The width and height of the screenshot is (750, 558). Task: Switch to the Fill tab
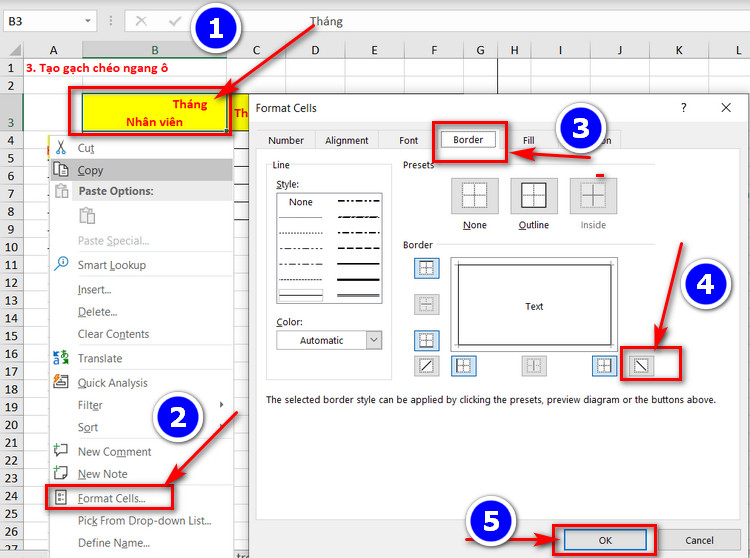pos(528,140)
